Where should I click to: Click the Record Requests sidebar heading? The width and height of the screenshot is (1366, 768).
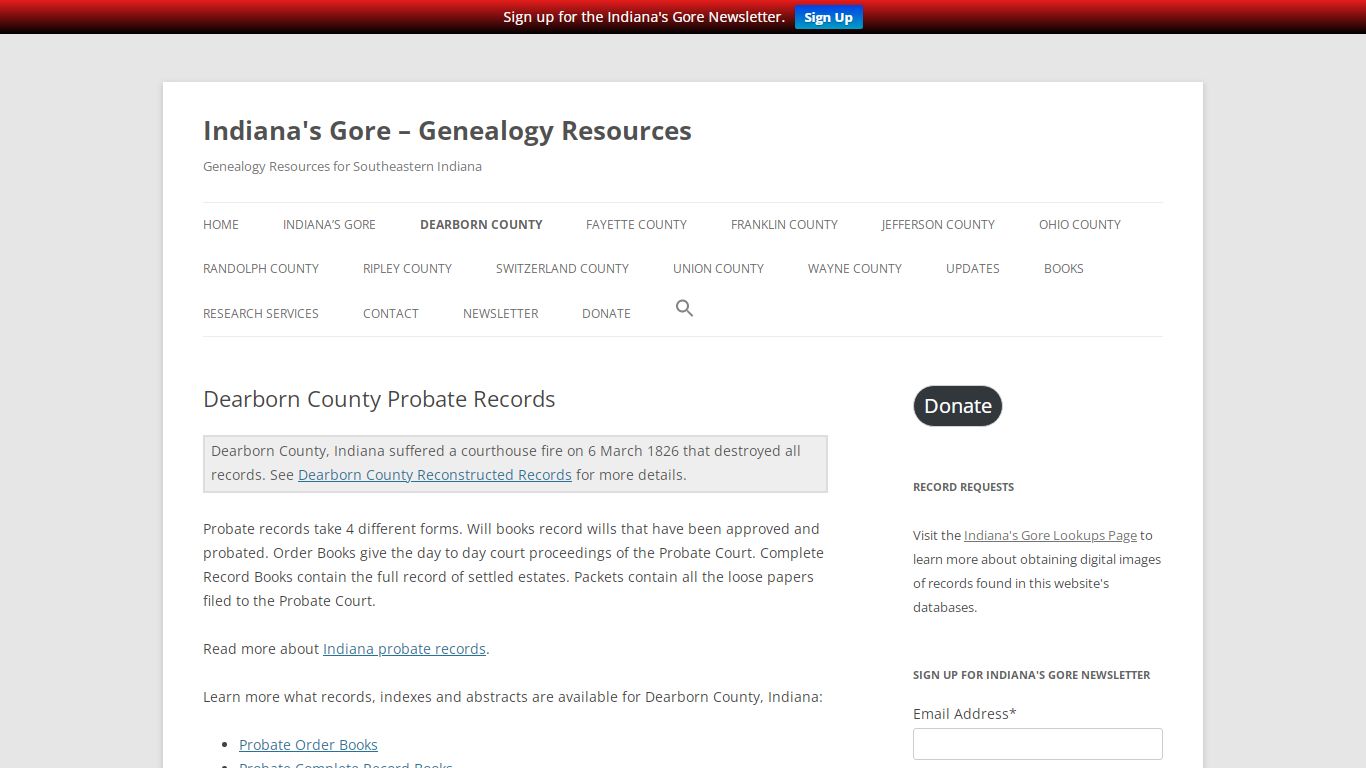coord(963,487)
